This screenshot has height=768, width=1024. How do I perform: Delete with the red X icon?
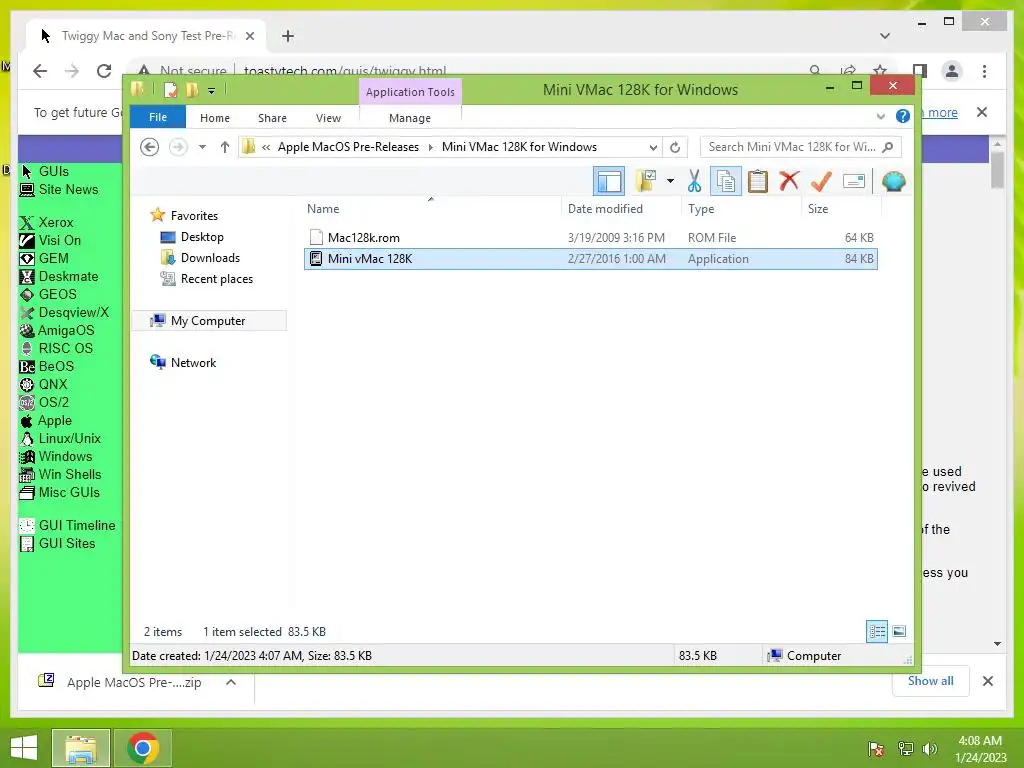(789, 181)
